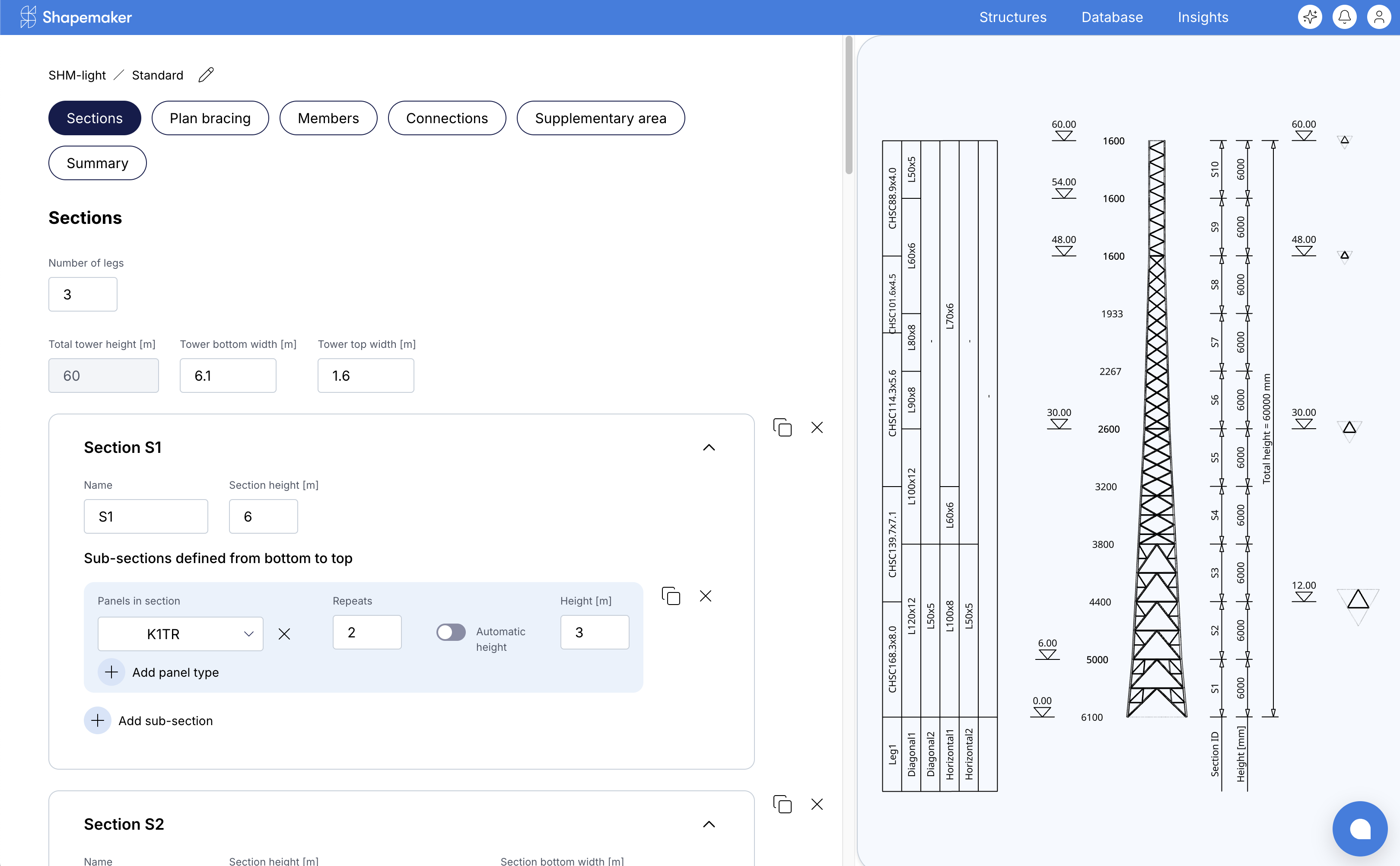Remove the K1TR sub-section with its X icon
This screenshot has width=1400, height=866.
(706, 596)
